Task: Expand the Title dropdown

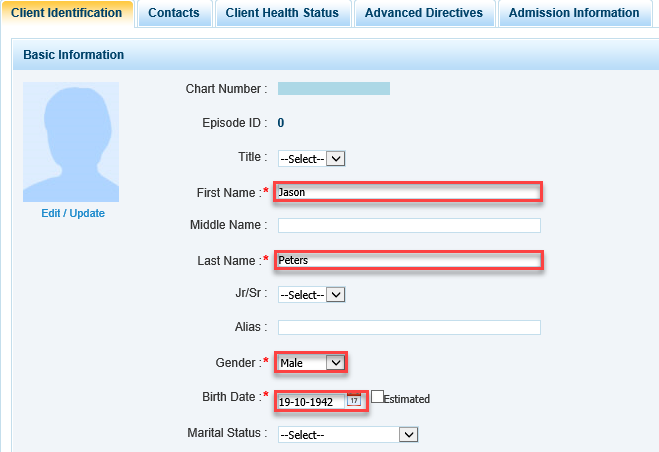Action: coord(311,158)
